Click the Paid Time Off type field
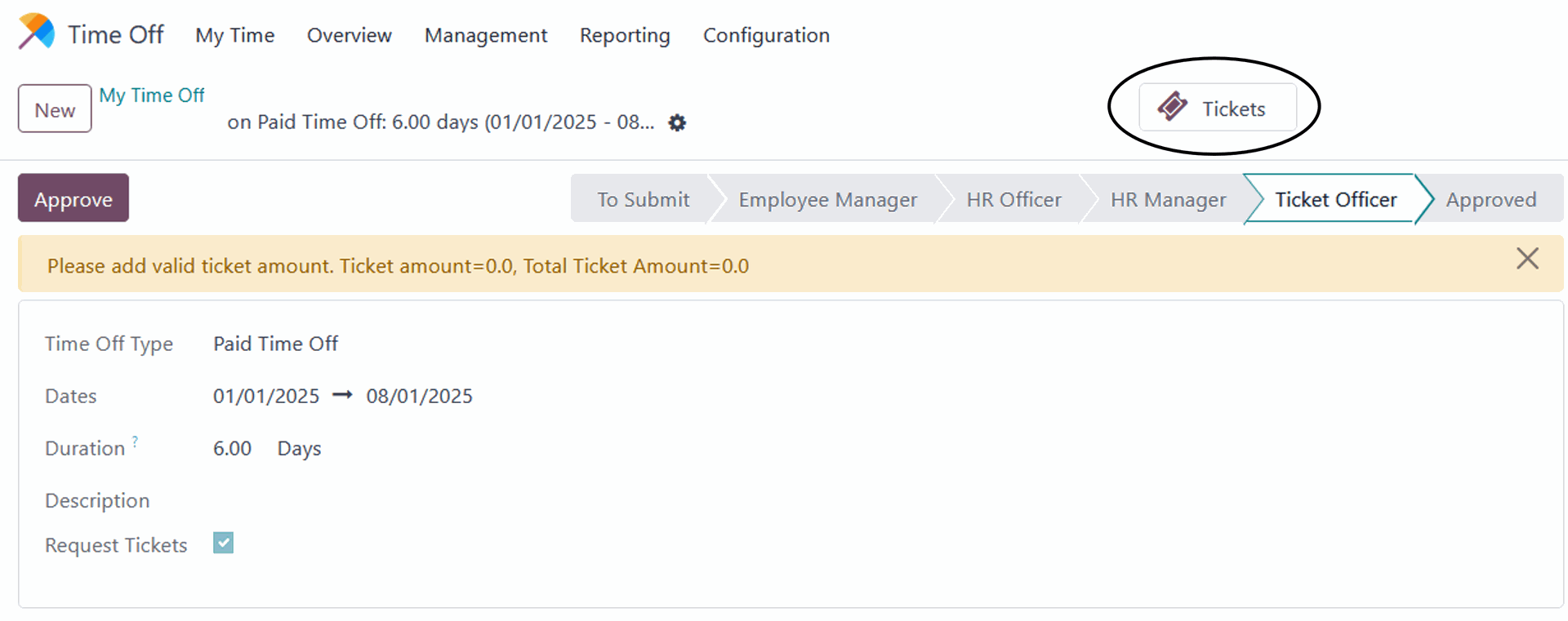The width and height of the screenshot is (1568, 621). 275,344
